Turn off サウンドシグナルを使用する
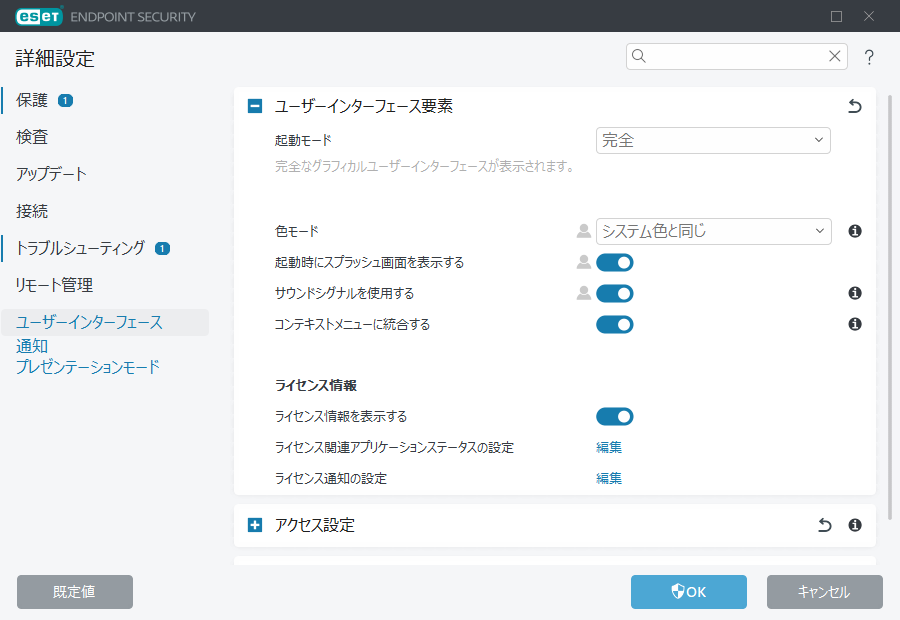The image size is (900, 620). pos(615,293)
